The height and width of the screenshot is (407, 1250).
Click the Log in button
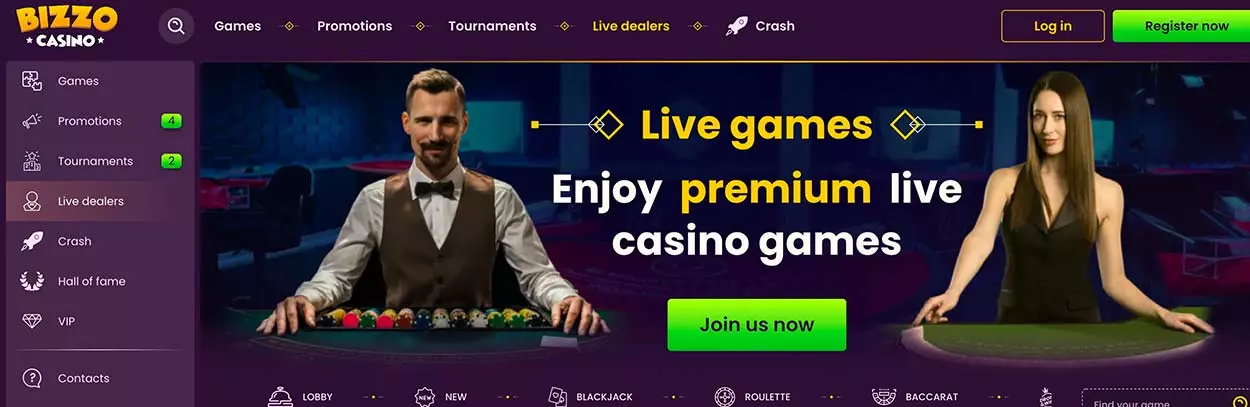click(1053, 26)
